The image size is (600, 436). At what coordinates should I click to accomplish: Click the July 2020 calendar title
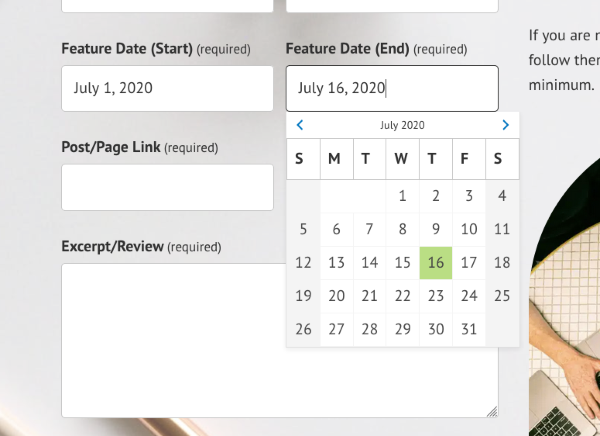click(402, 125)
